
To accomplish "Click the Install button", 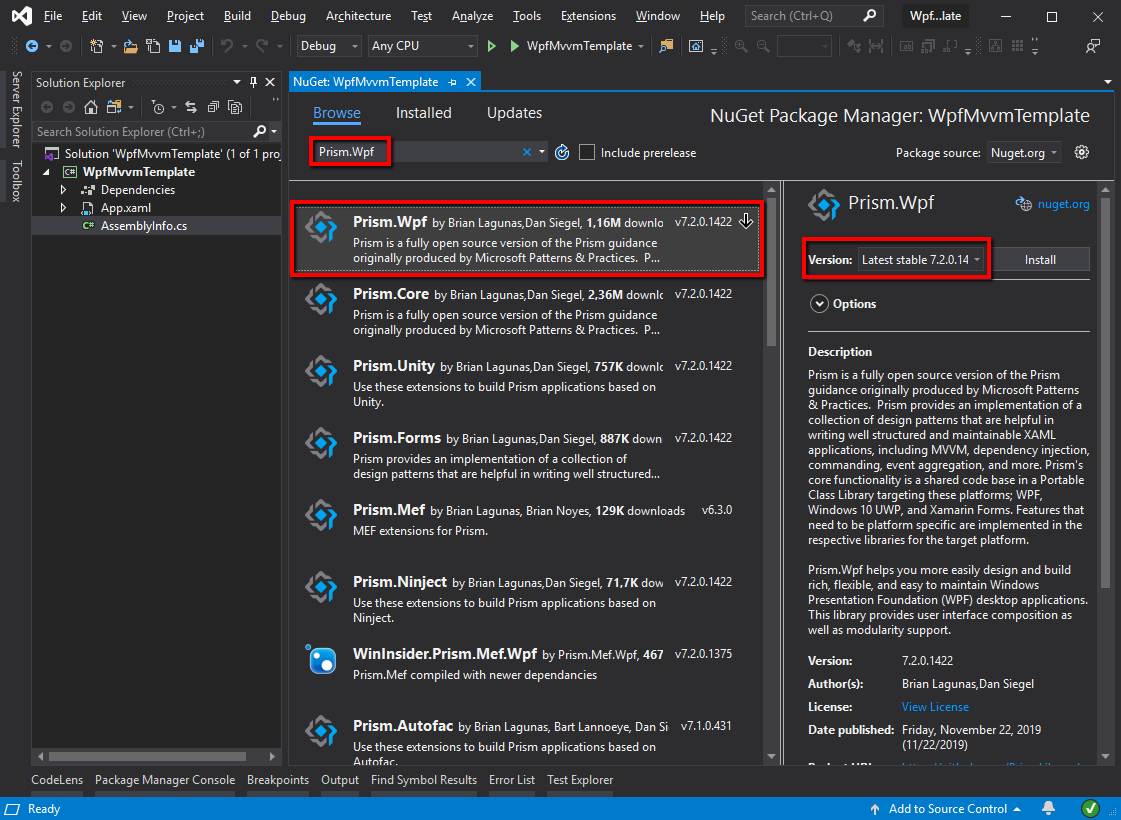I will point(1040,260).
